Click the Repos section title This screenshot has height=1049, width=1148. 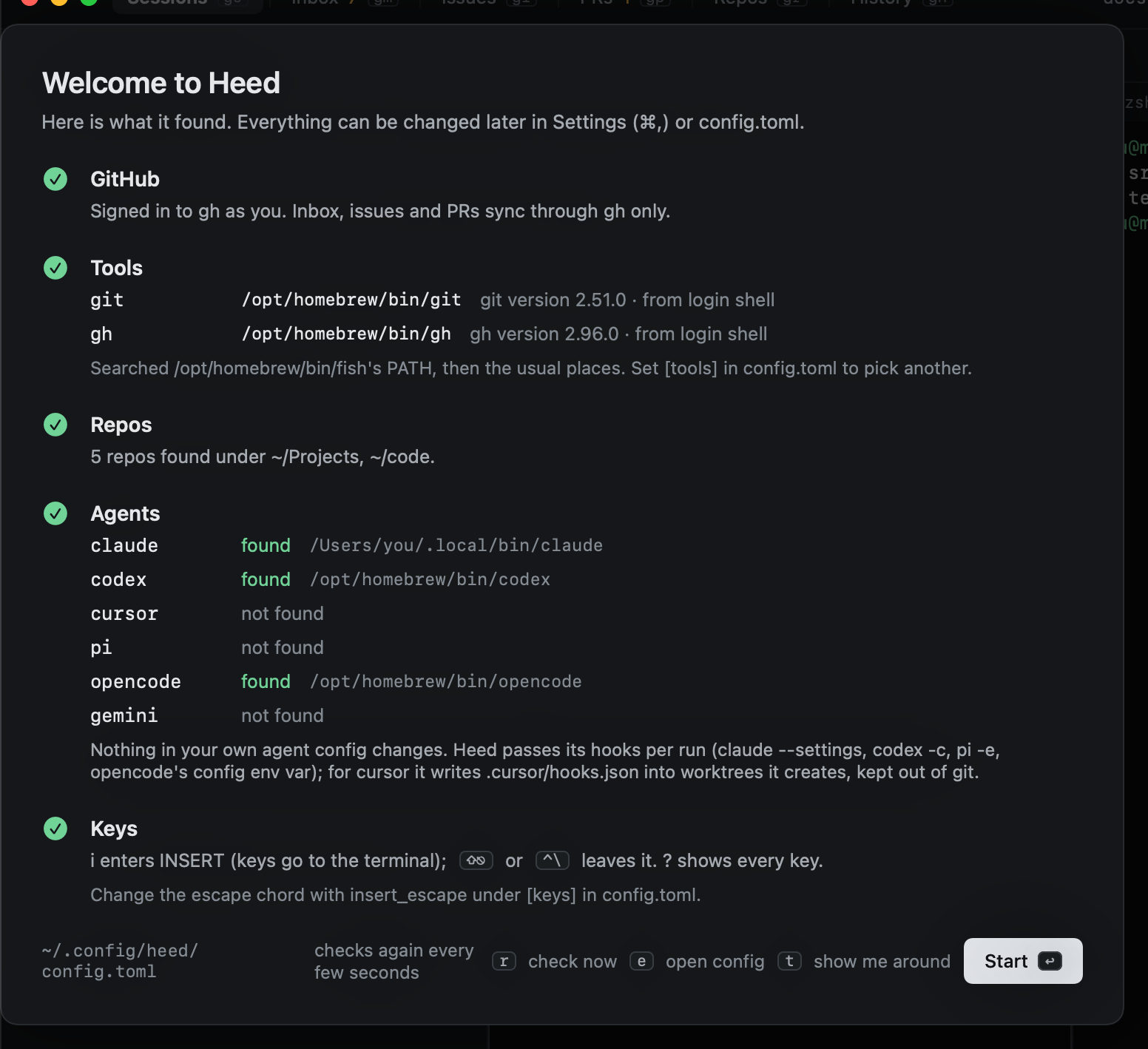(121, 425)
